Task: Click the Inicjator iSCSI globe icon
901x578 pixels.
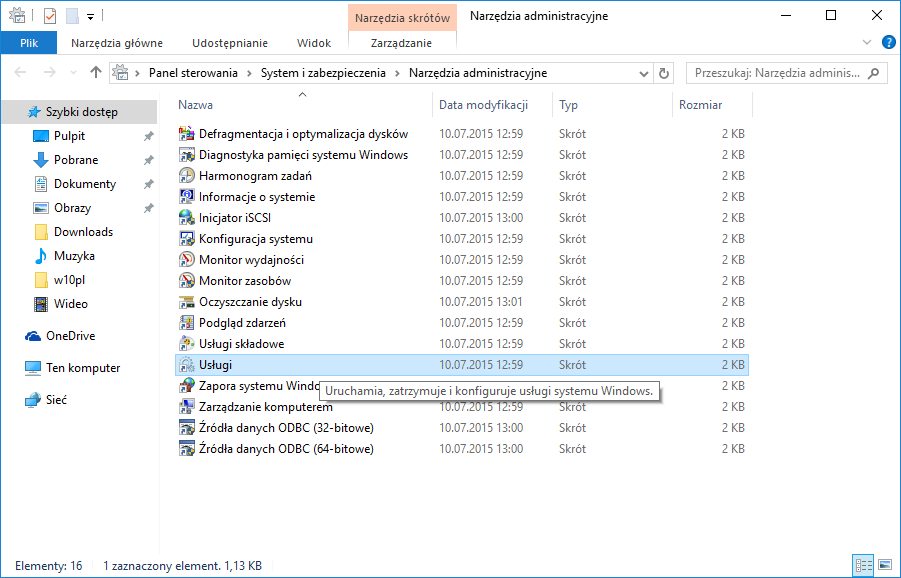Action: point(186,218)
